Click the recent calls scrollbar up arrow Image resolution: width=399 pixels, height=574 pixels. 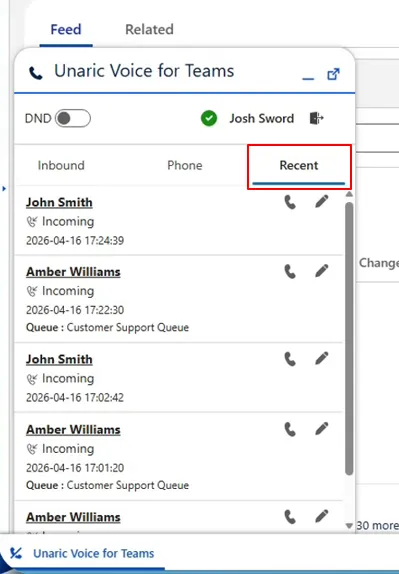click(x=349, y=194)
